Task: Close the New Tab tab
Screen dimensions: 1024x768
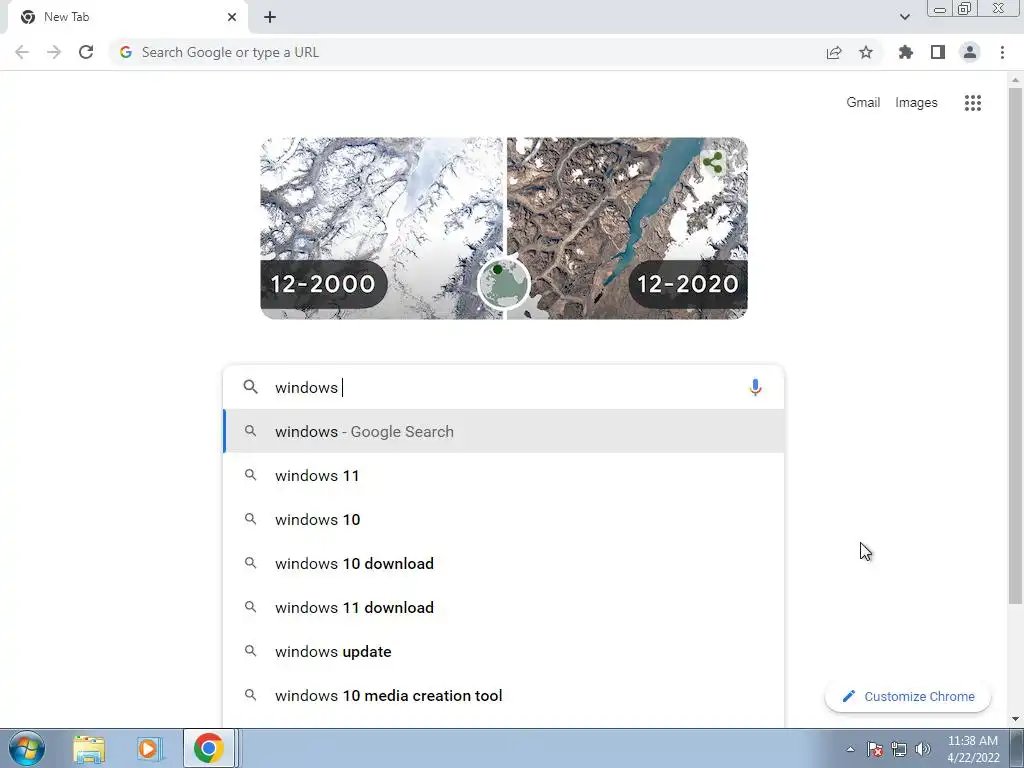Action: click(232, 17)
